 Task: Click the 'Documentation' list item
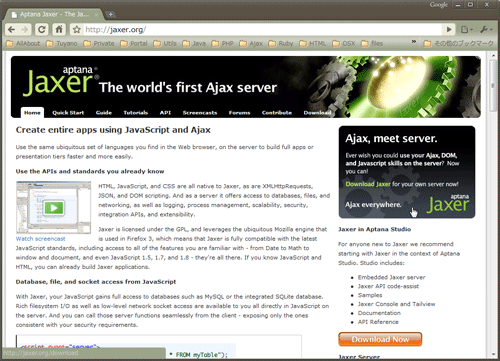[379, 313]
